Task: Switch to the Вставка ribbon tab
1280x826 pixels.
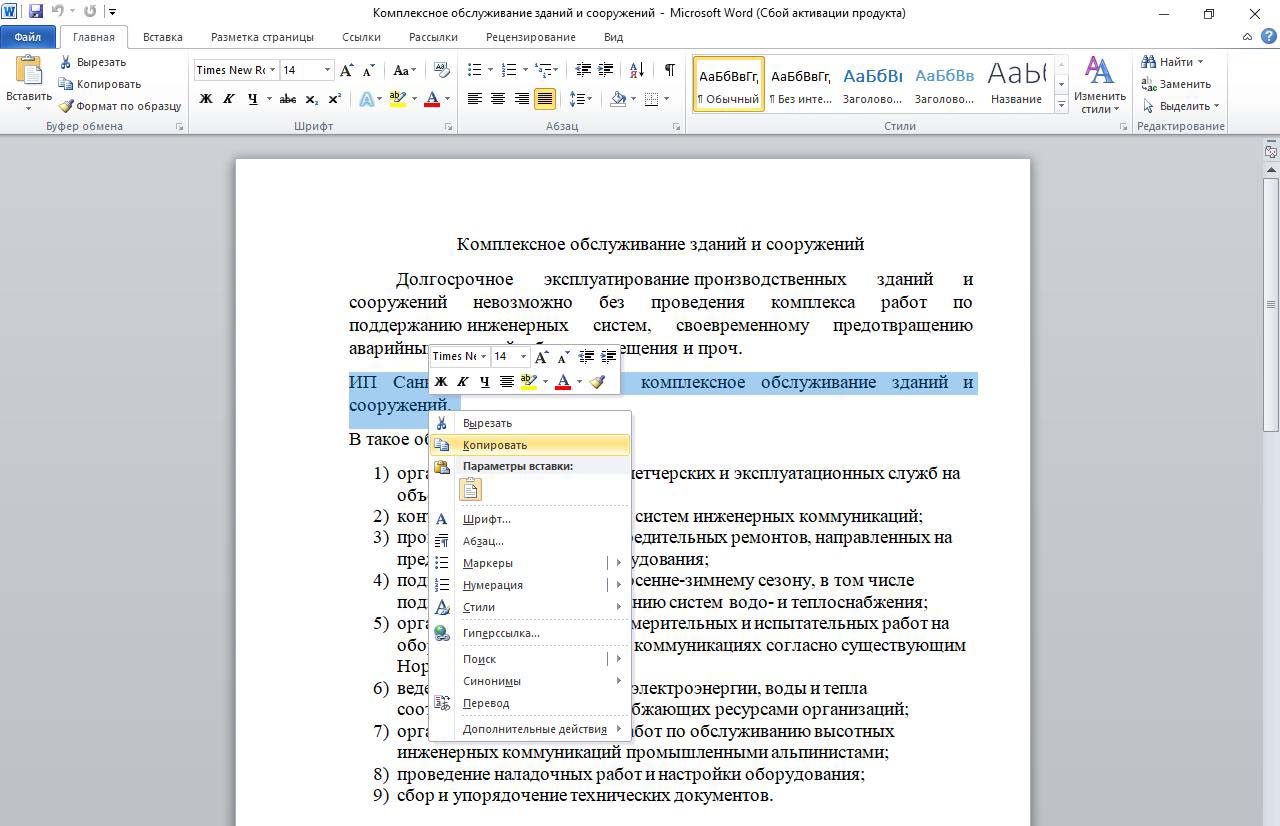Action: point(162,37)
